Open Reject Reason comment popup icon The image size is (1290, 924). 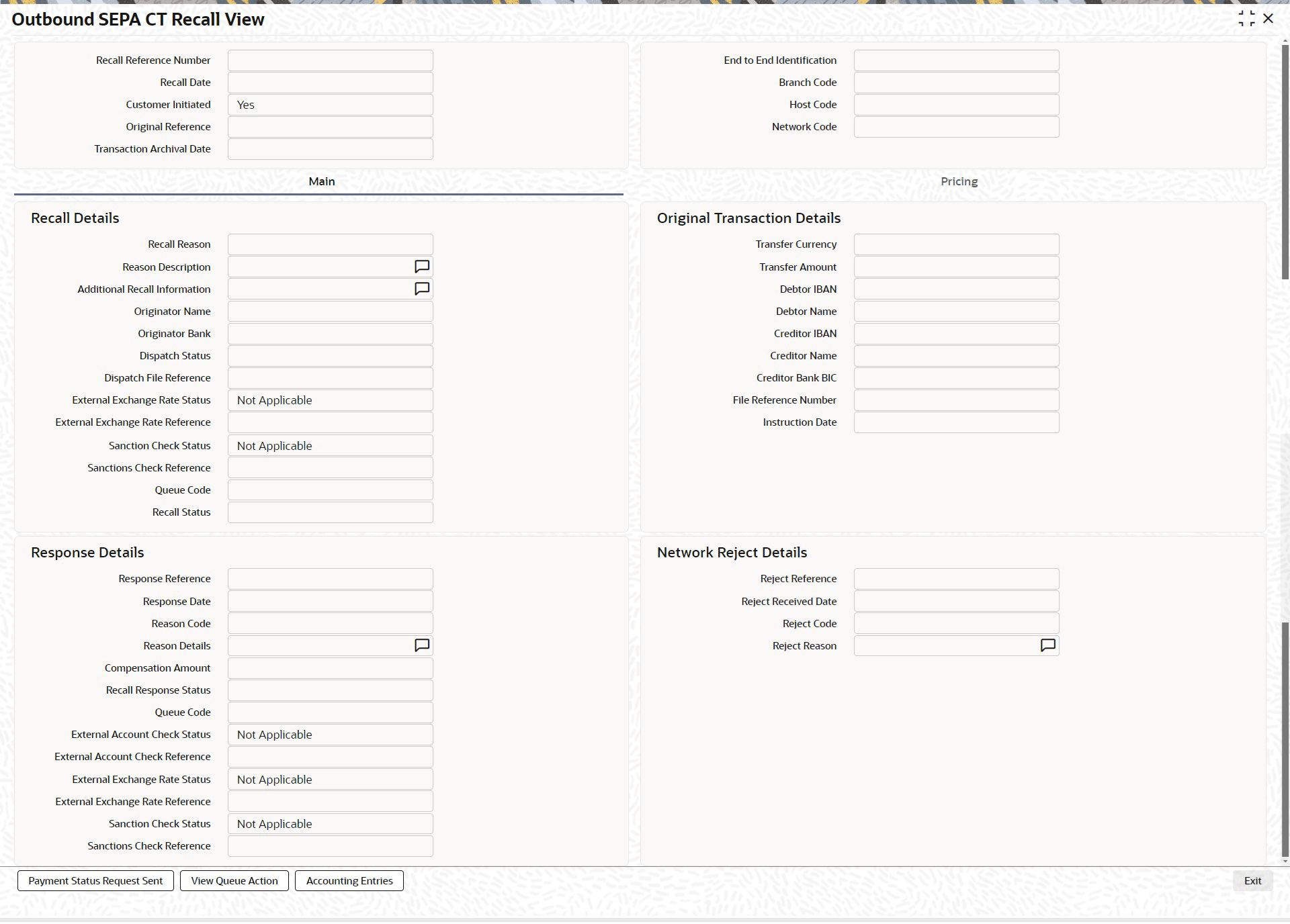pyautogui.click(x=1047, y=645)
